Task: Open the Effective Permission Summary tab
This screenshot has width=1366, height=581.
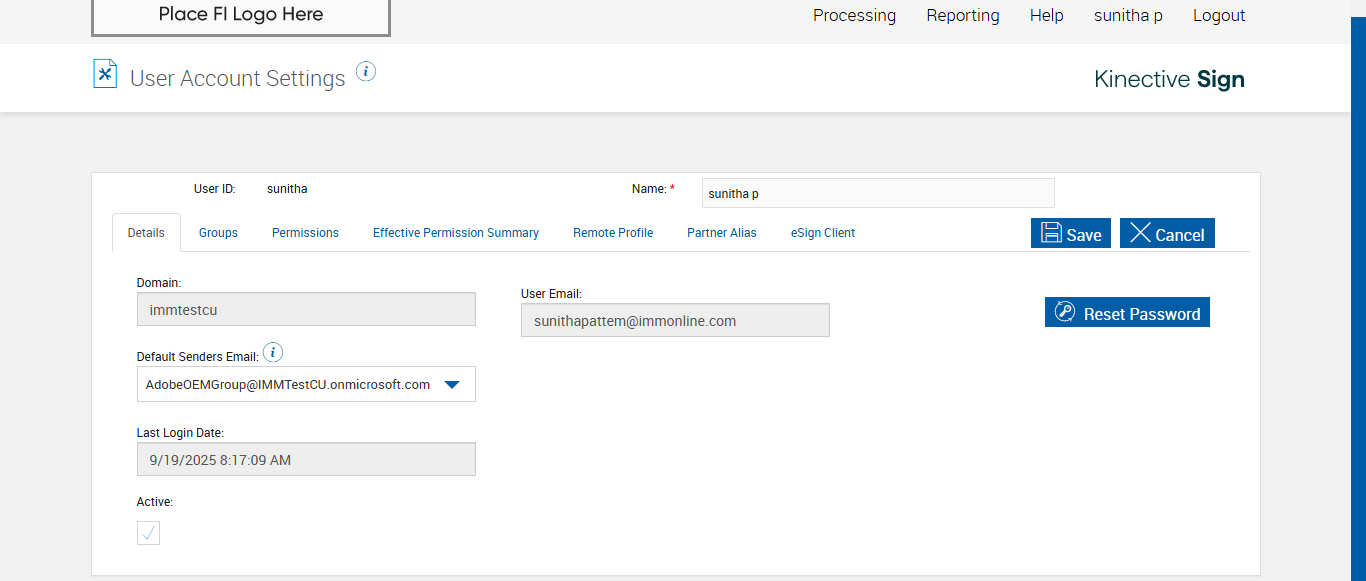Action: click(x=456, y=233)
